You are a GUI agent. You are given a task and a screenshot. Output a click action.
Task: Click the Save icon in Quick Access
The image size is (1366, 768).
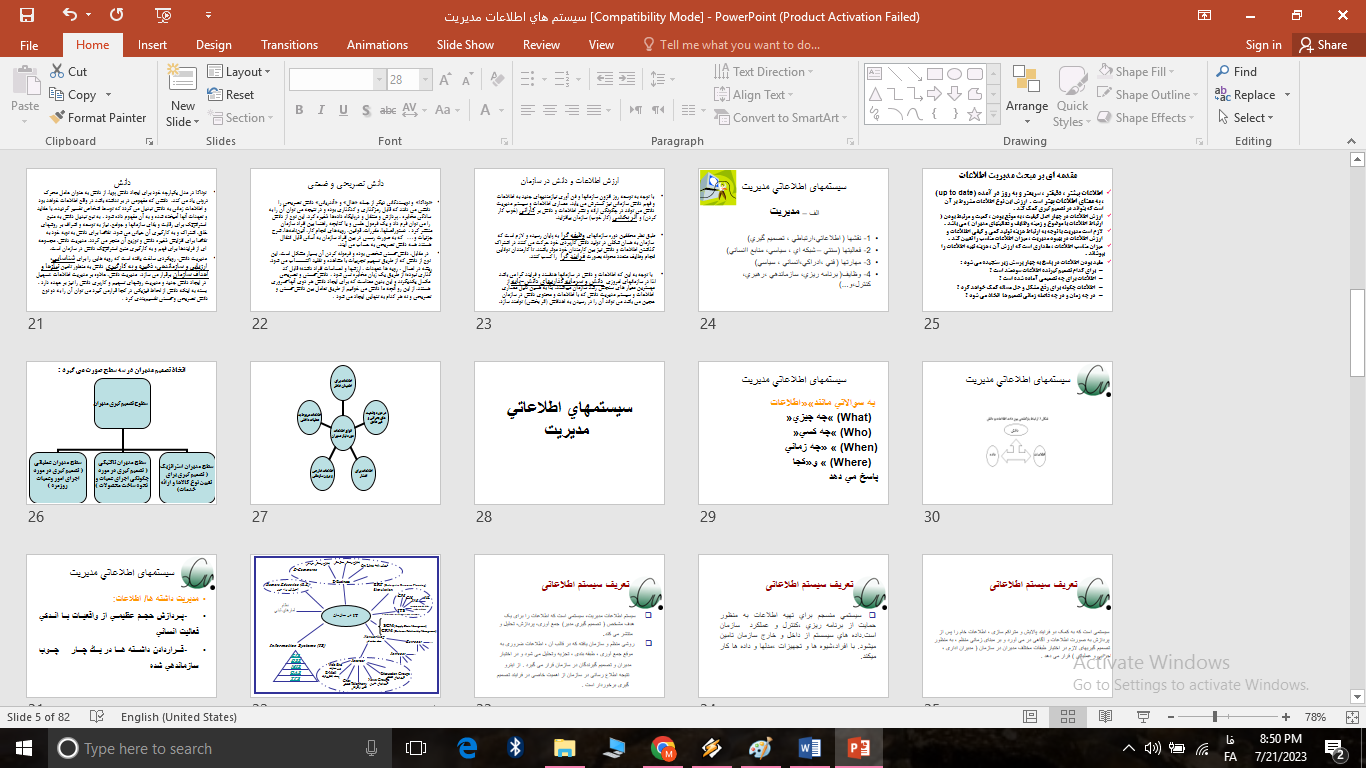26,15
